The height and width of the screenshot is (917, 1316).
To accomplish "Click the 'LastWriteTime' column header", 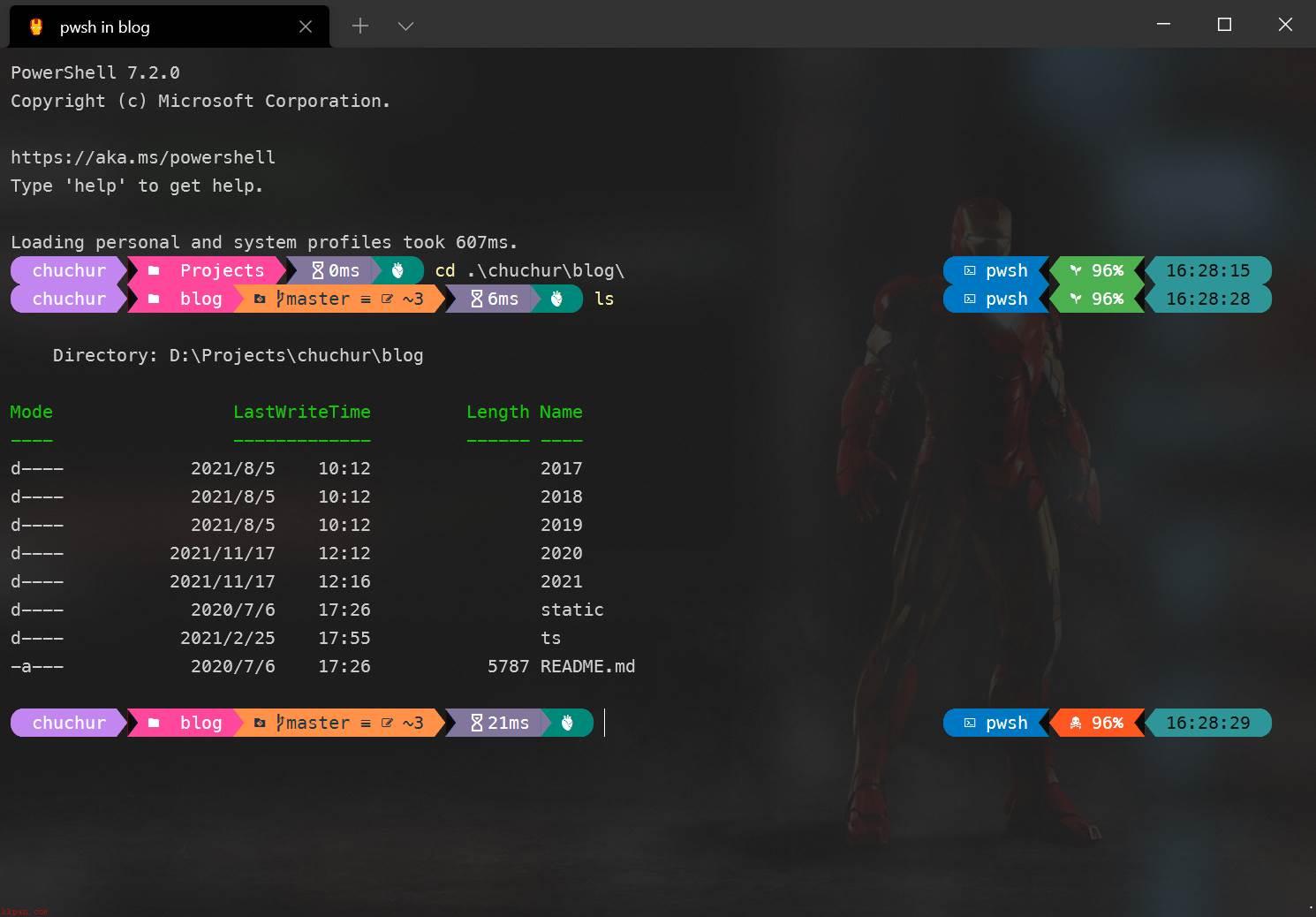I will pyautogui.click(x=302, y=412).
